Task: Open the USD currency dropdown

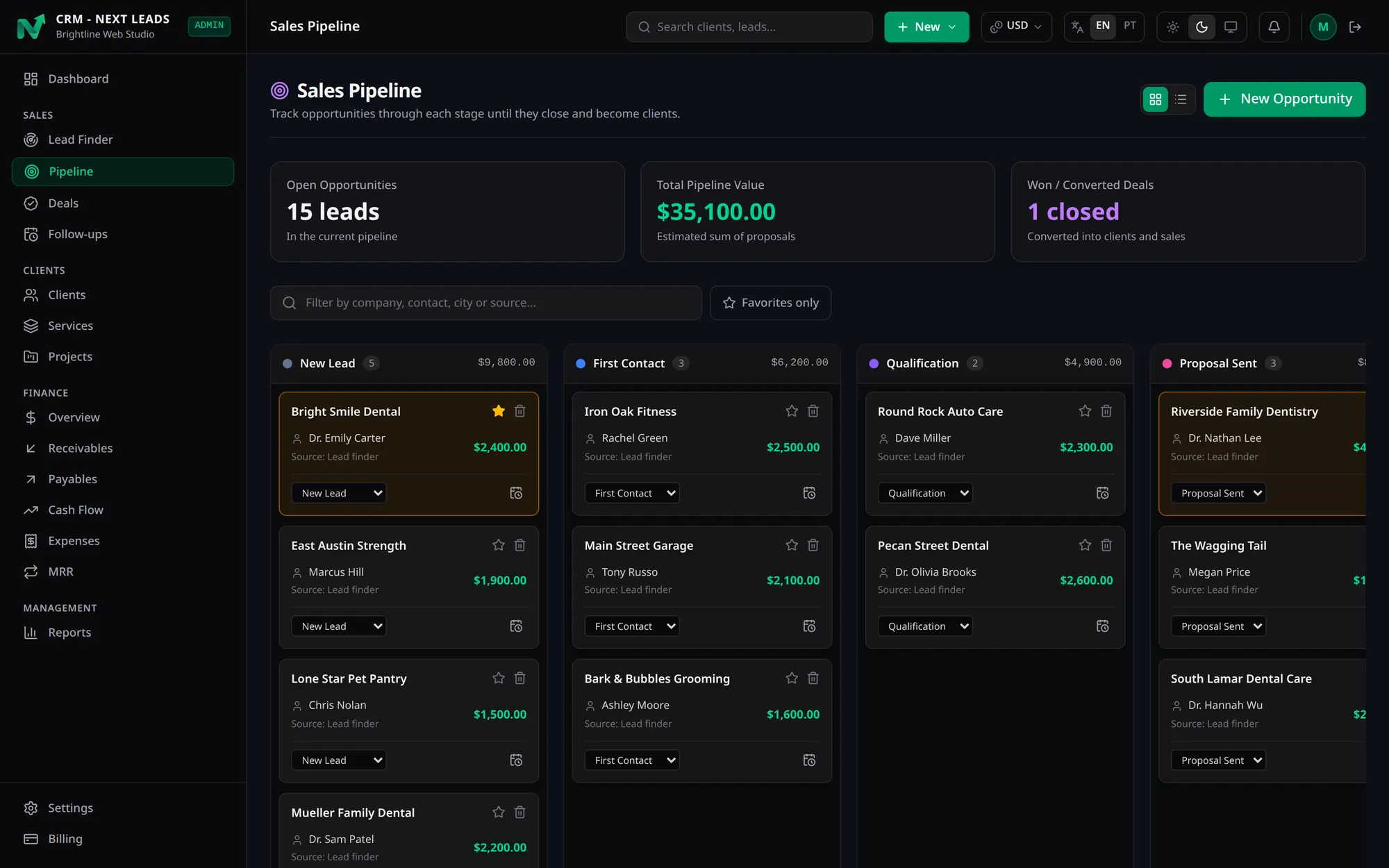Action: (1016, 27)
